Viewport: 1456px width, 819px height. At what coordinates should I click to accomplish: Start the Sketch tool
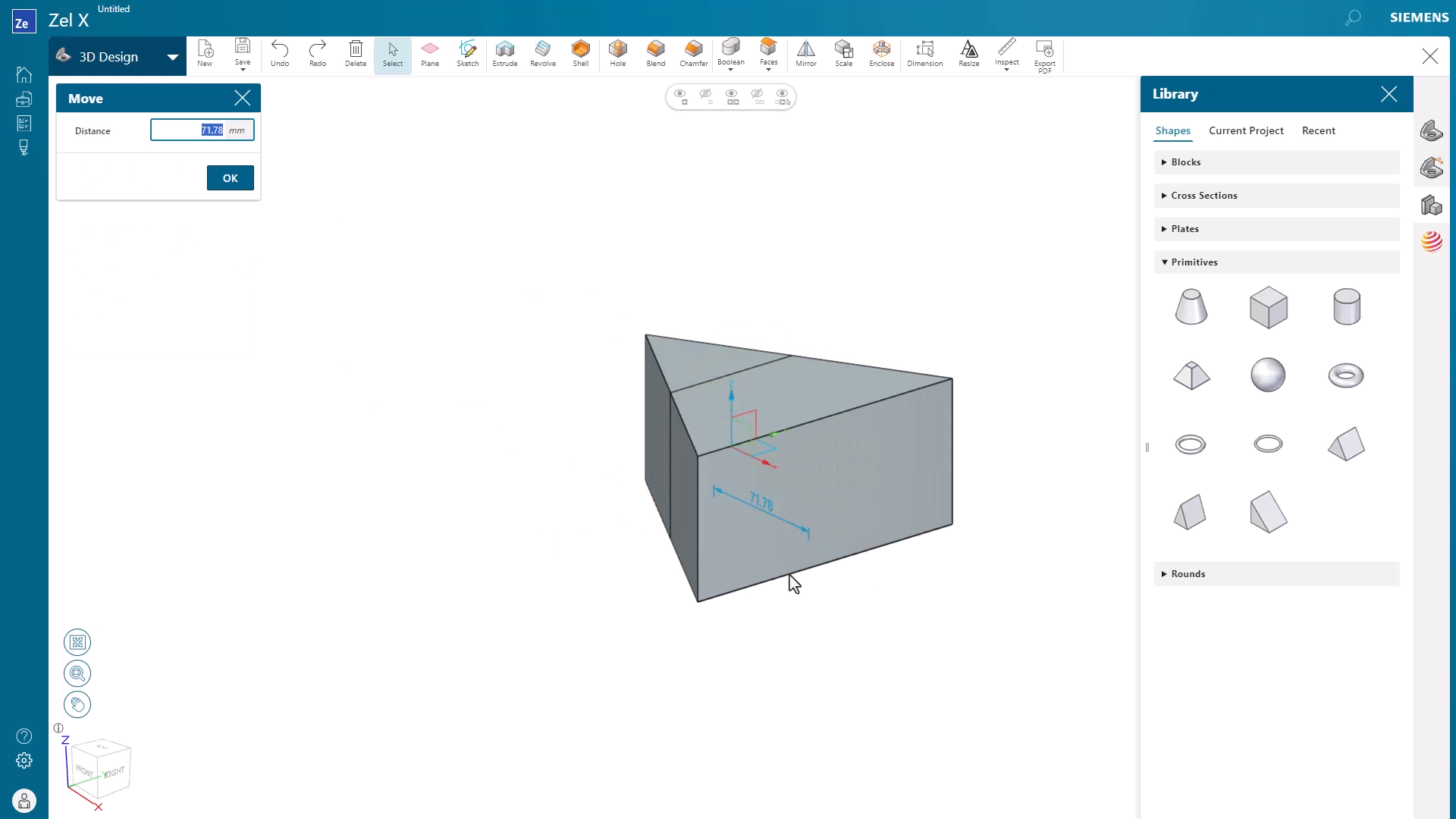click(468, 54)
